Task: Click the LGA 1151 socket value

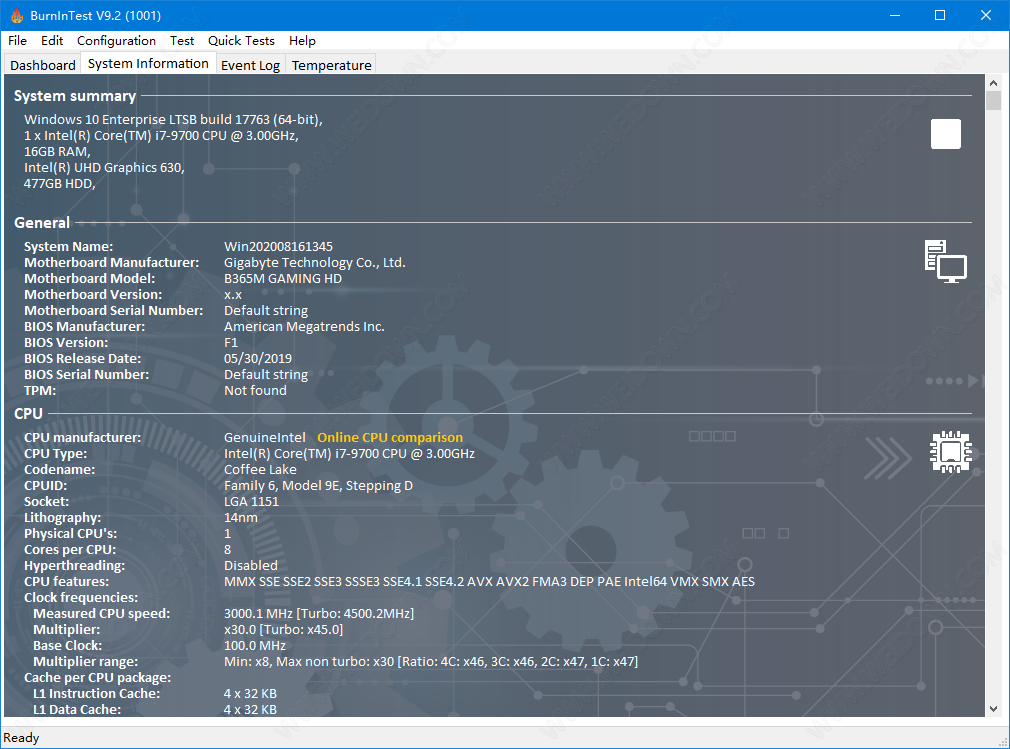Action: (x=251, y=502)
